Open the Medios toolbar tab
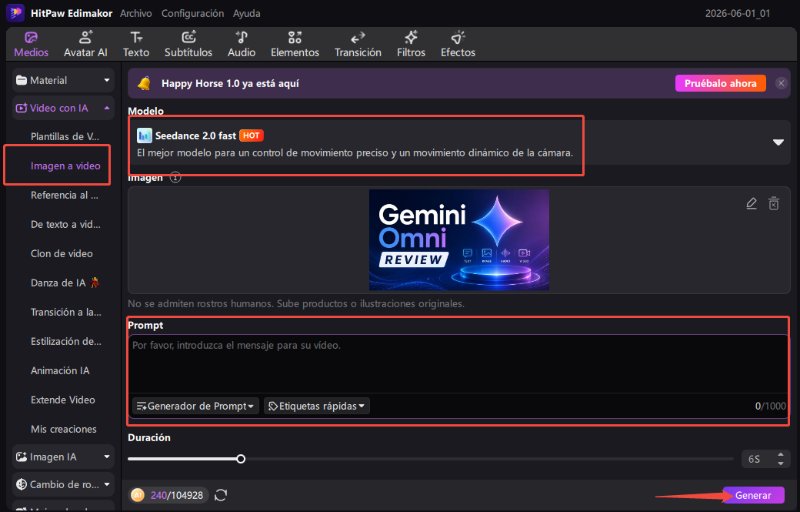Screen dimensions: 800x512 (31, 44)
